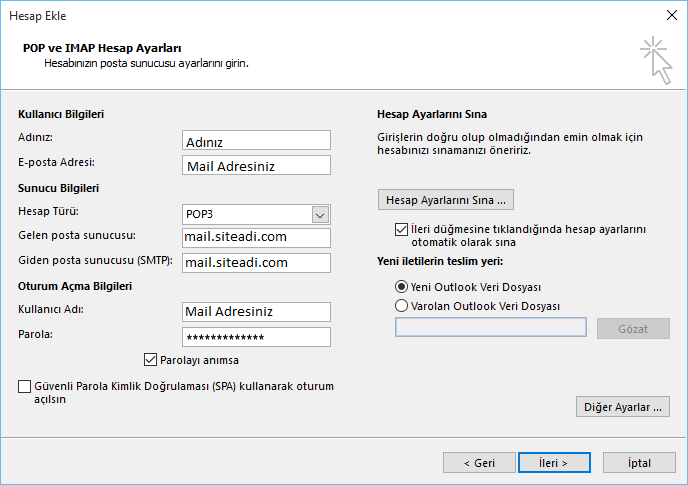Image resolution: width=688 pixels, height=485 pixels.
Task: Click the Hesap Ayarlarını Sına button
Action: pyautogui.click(x=446, y=200)
